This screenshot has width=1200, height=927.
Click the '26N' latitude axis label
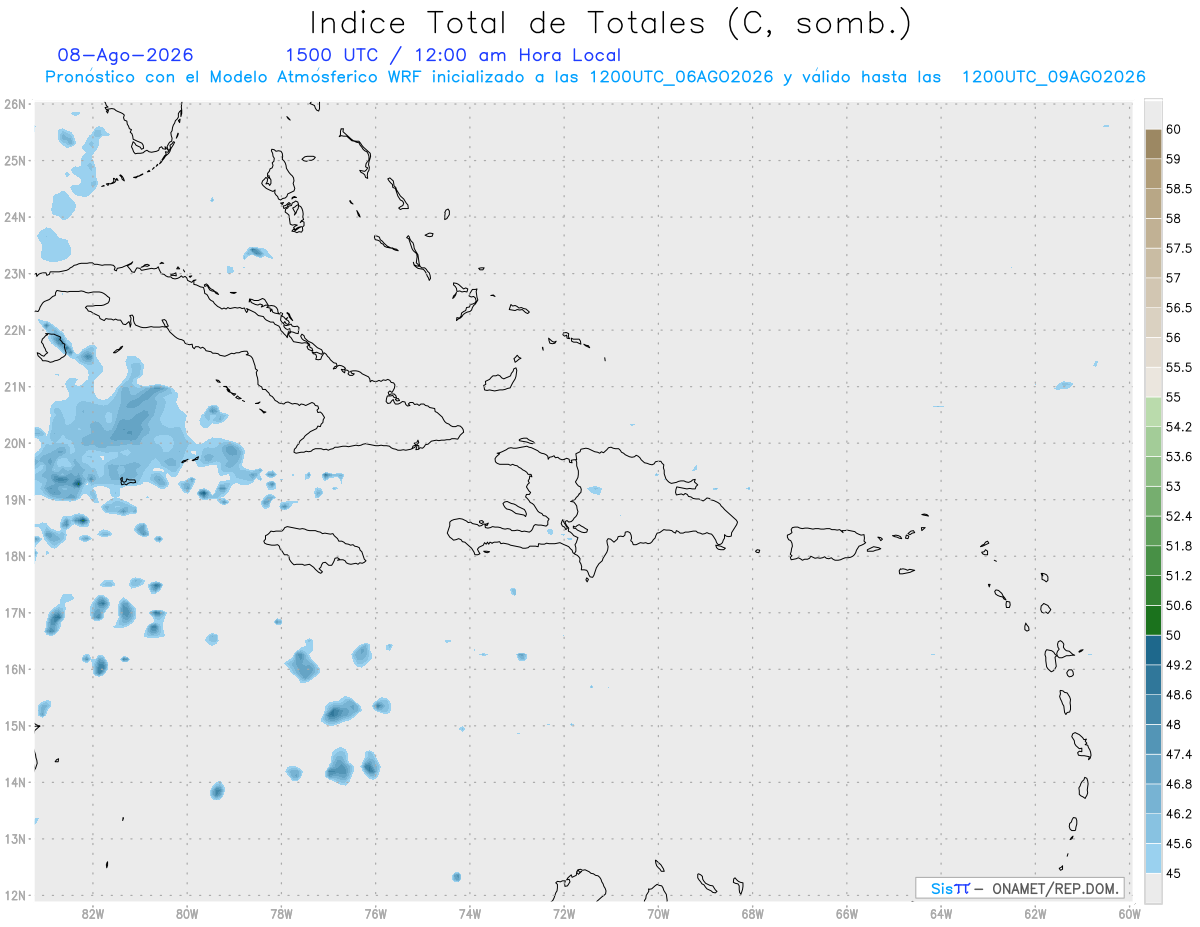[x=15, y=104]
